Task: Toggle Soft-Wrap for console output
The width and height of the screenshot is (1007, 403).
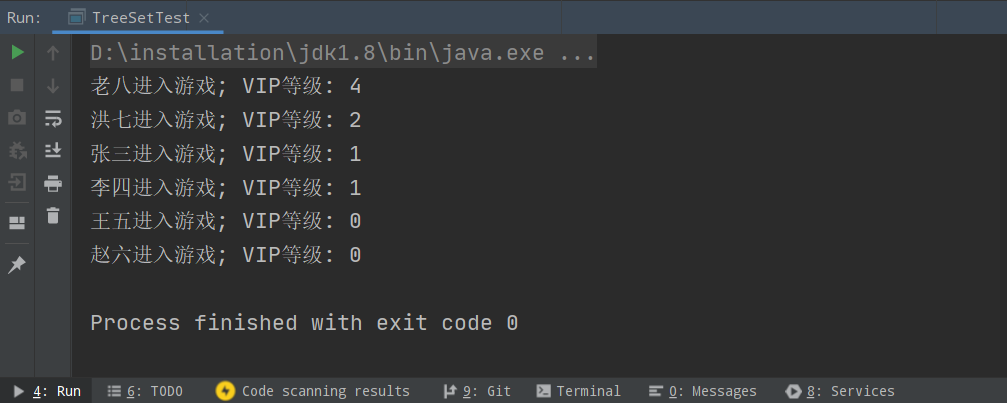Action: pyautogui.click(x=53, y=118)
